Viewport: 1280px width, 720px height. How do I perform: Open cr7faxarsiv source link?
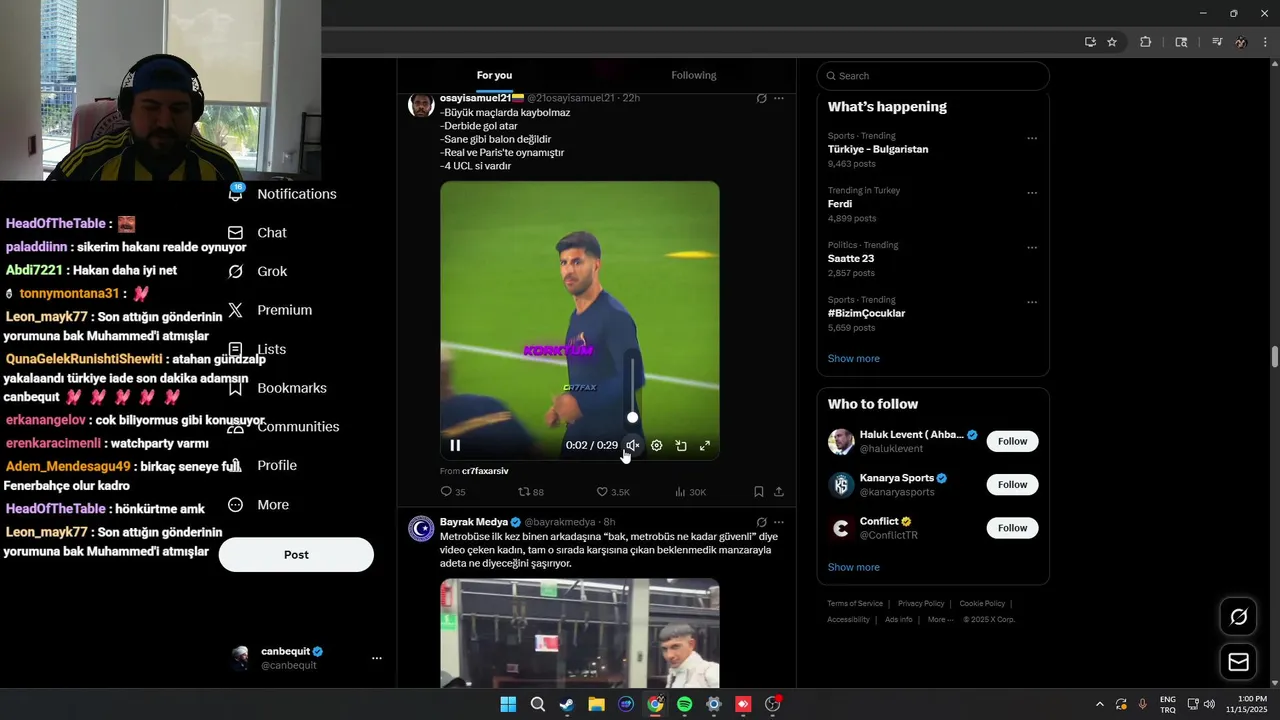click(485, 471)
